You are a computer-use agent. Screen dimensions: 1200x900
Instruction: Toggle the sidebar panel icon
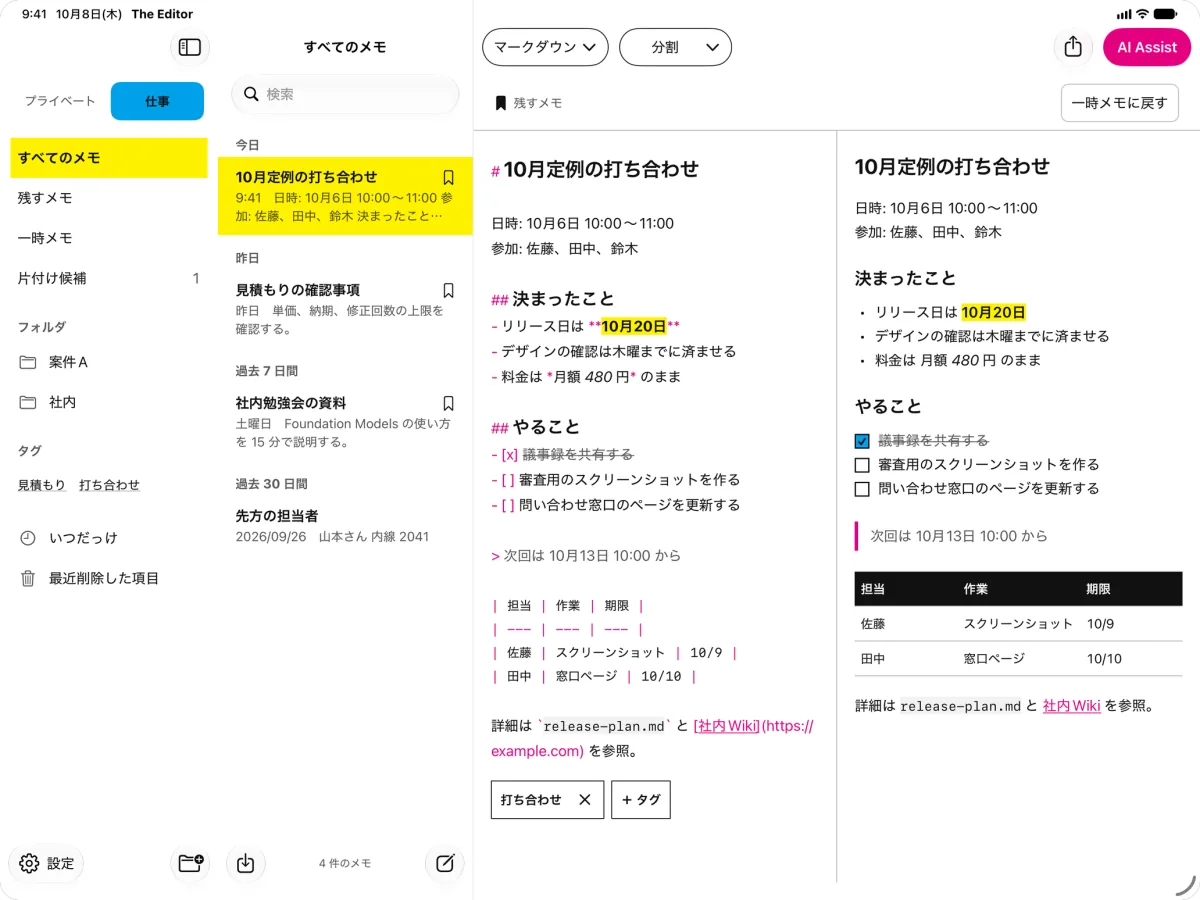[190, 47]
